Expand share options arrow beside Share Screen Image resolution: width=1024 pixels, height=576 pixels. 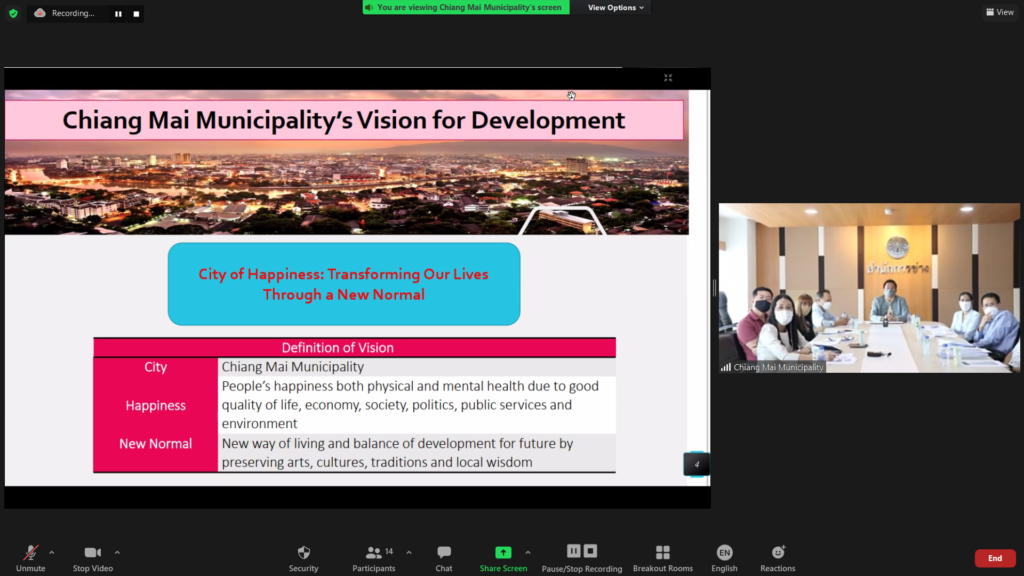click(x=528, y=552)
